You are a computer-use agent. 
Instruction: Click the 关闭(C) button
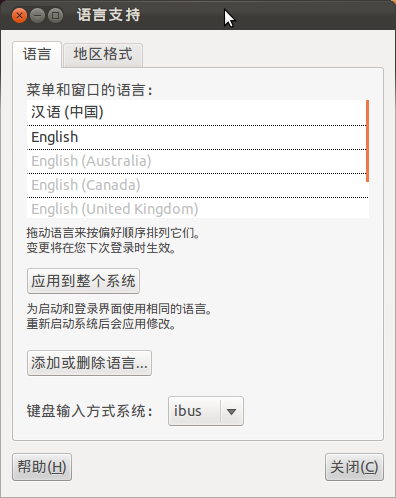pos(354,467)
